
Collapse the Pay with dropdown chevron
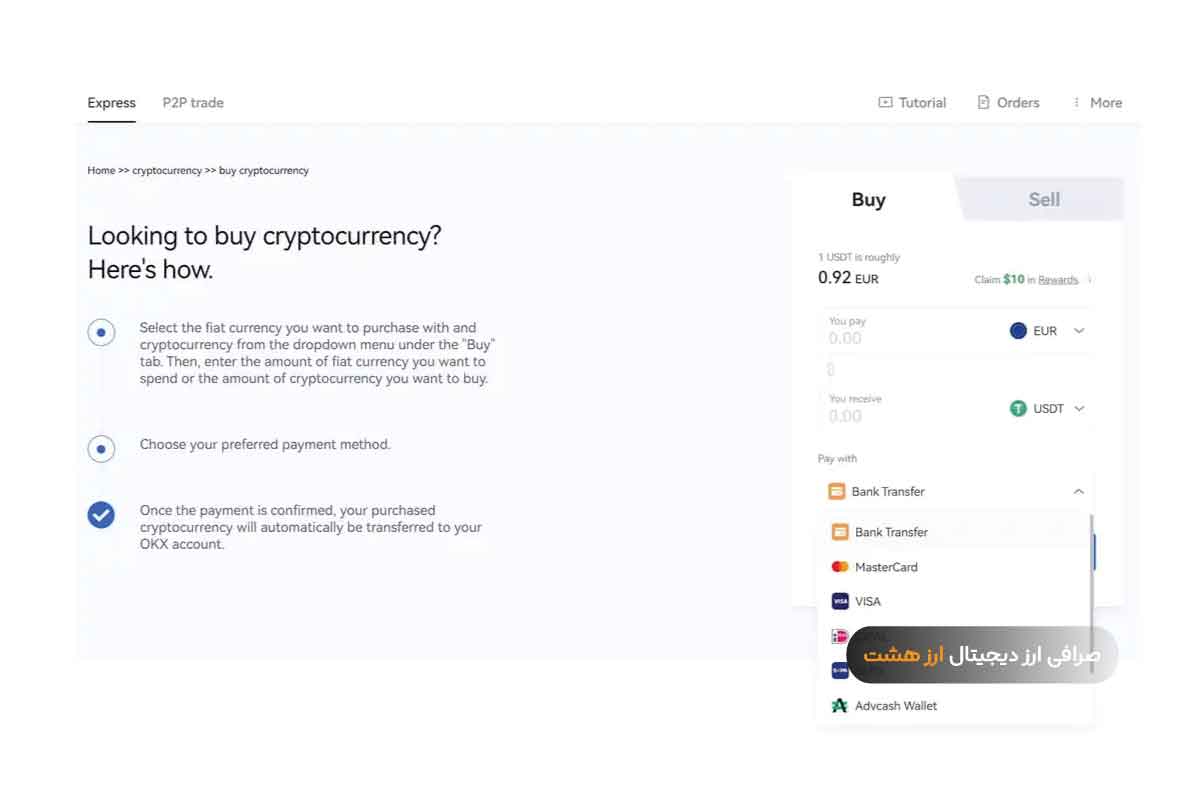1078,491
